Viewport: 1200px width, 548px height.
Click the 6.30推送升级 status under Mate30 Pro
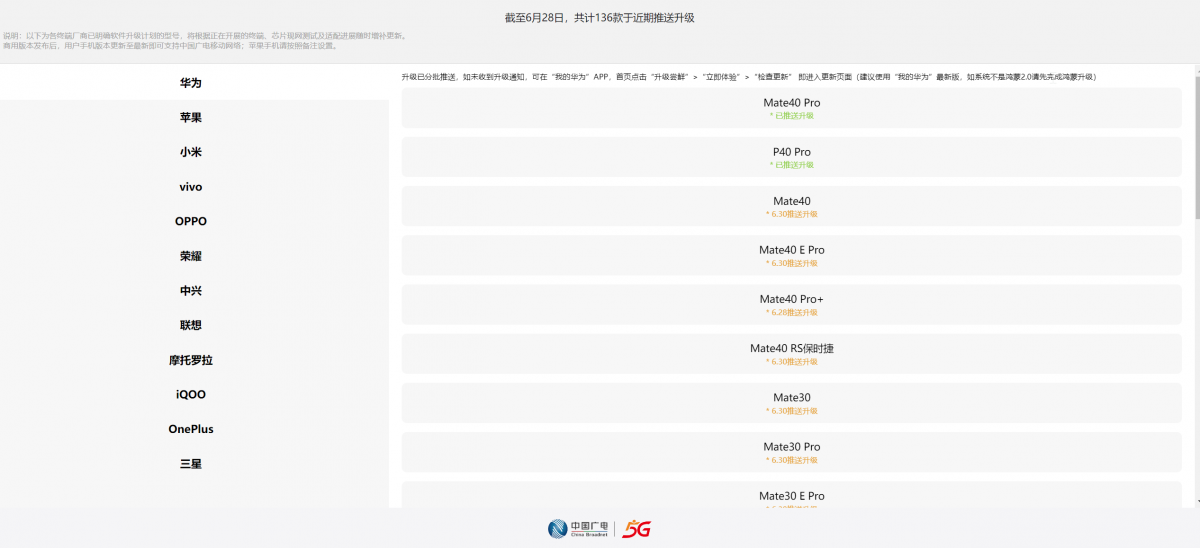coord(791,460)
